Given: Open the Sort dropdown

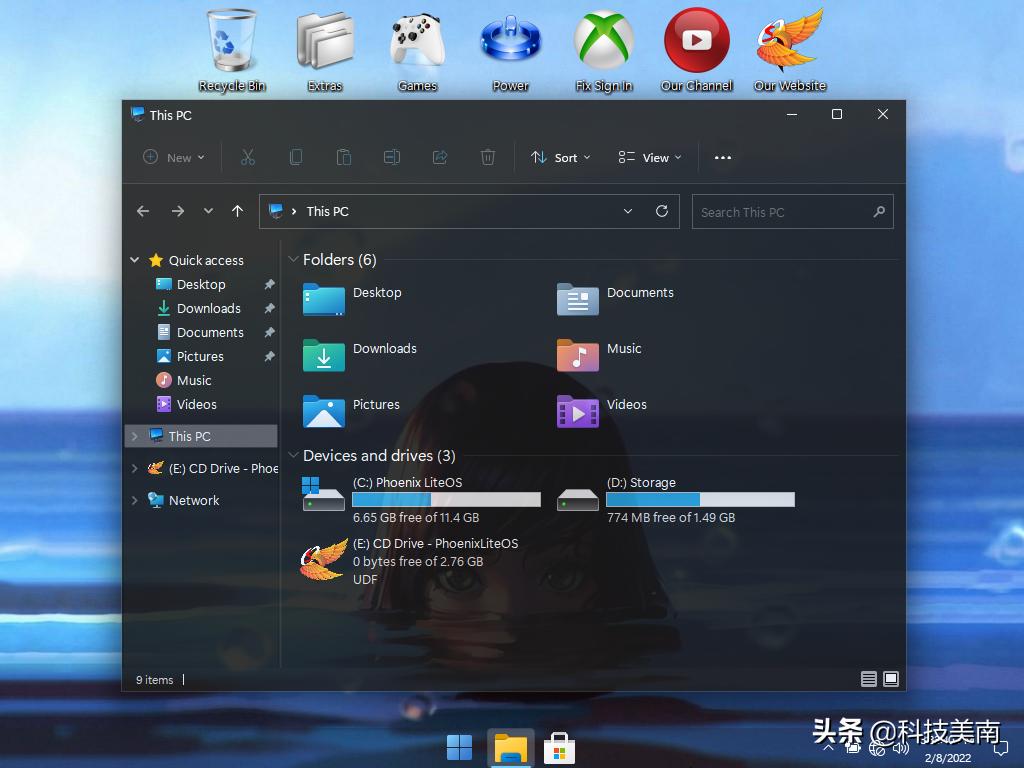Looking at the screenshot, I should point(561,157).
